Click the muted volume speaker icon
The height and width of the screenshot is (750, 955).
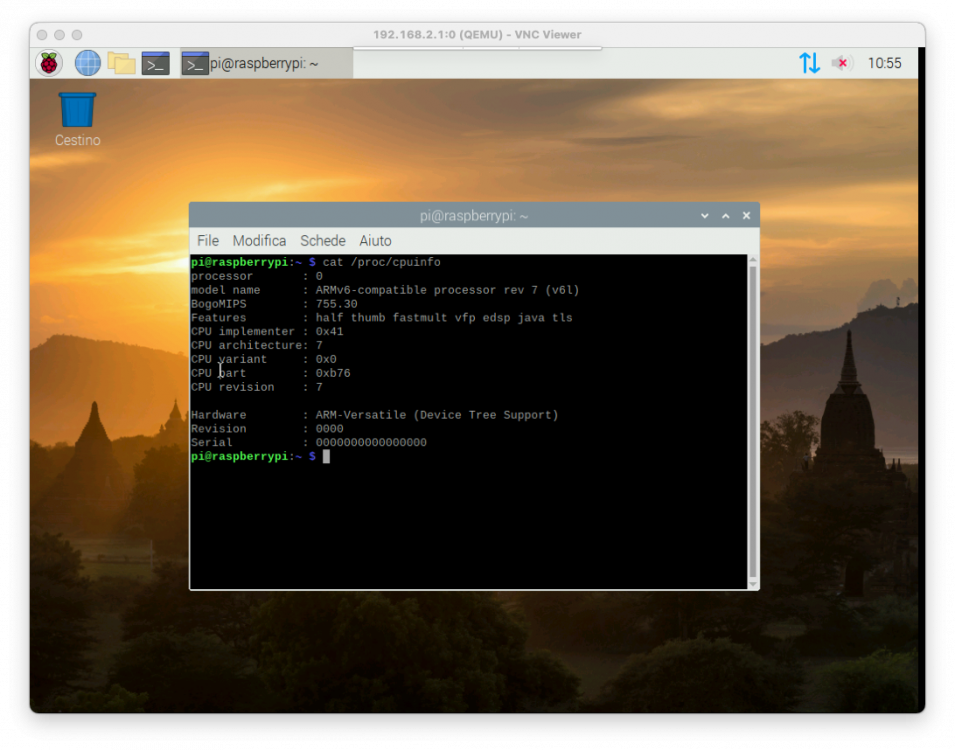[x=841, y=63]
